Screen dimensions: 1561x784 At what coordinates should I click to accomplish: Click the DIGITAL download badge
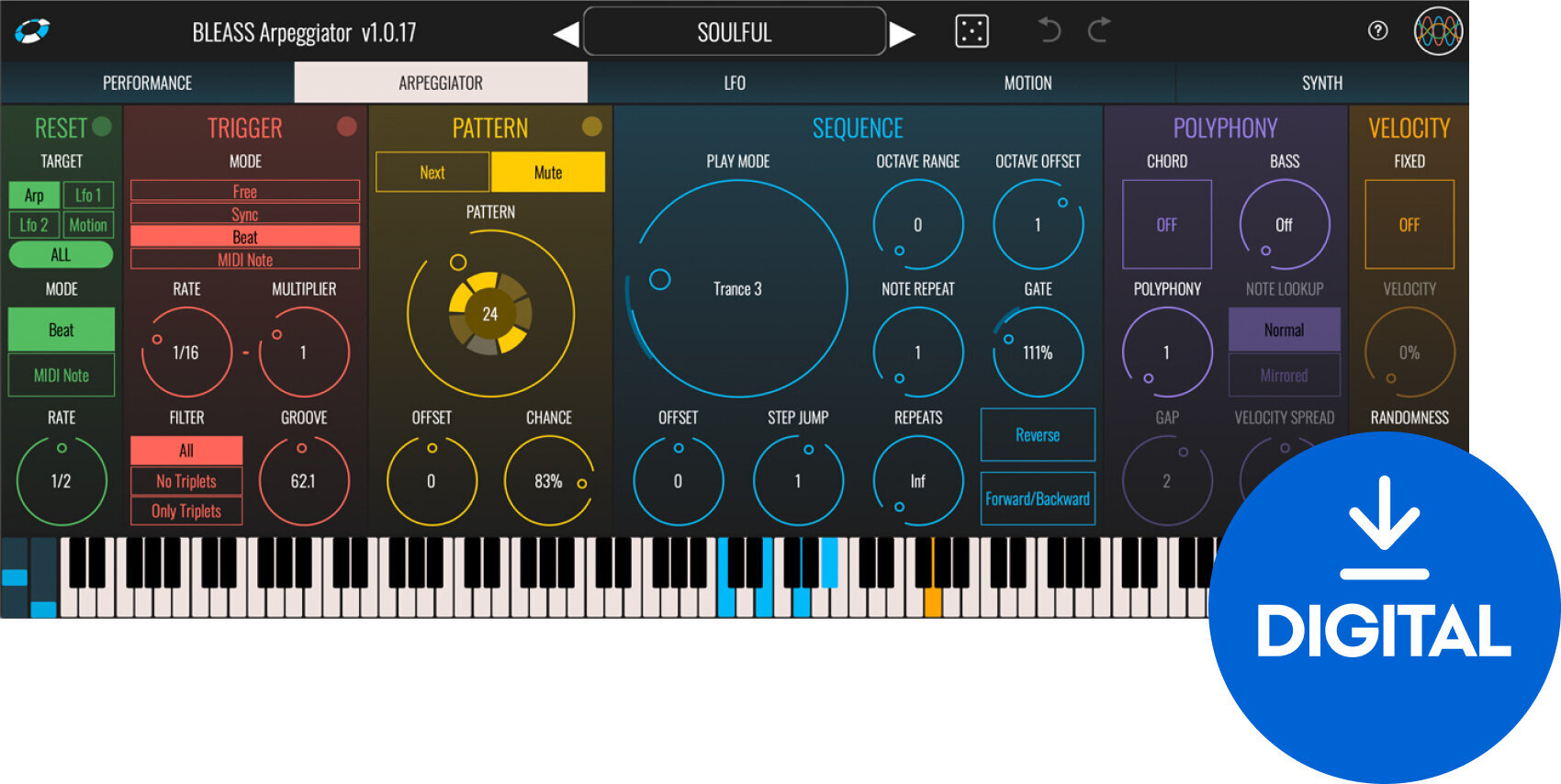click(x=1384, y=608)
